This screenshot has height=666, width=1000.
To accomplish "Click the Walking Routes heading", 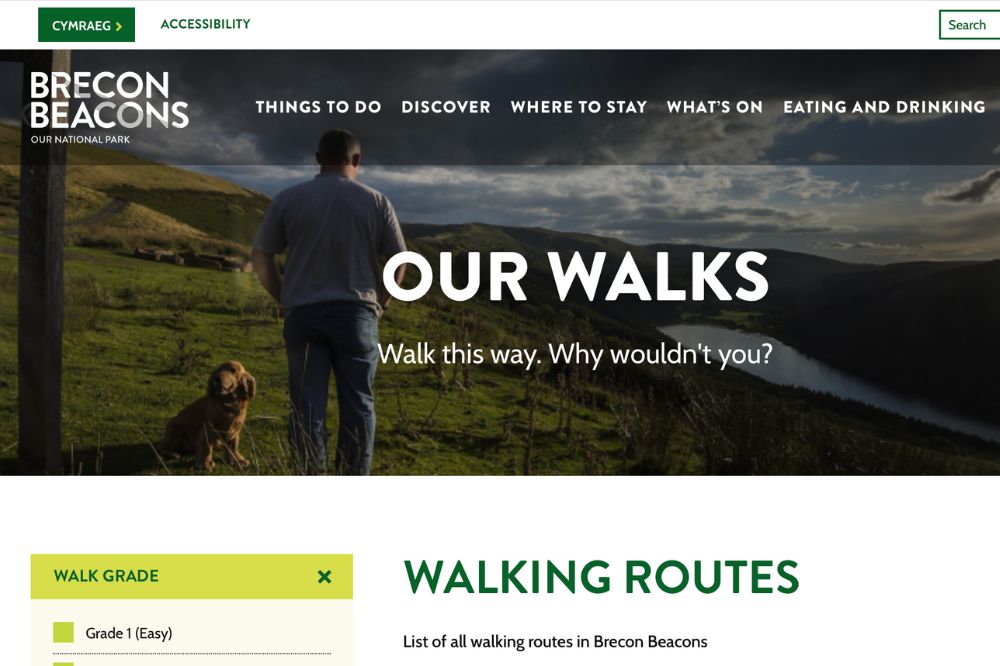I will coord(601,577).
